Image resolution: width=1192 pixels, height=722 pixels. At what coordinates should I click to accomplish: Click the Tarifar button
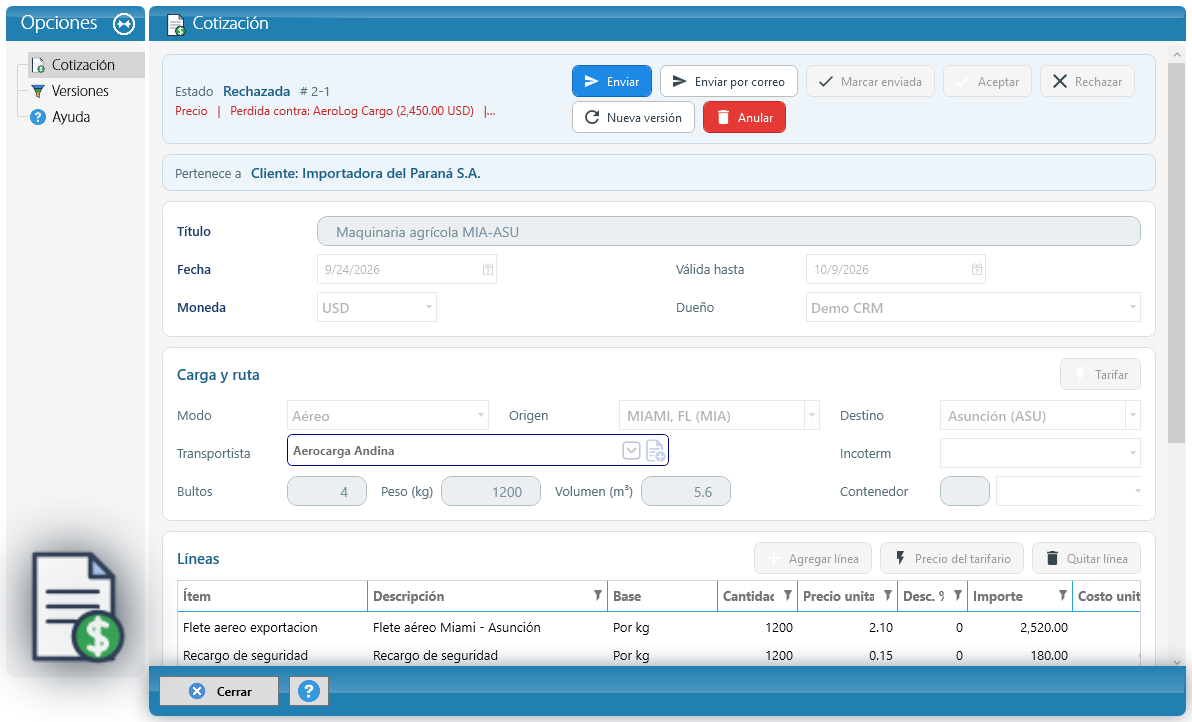click(x=1100, y=375)
